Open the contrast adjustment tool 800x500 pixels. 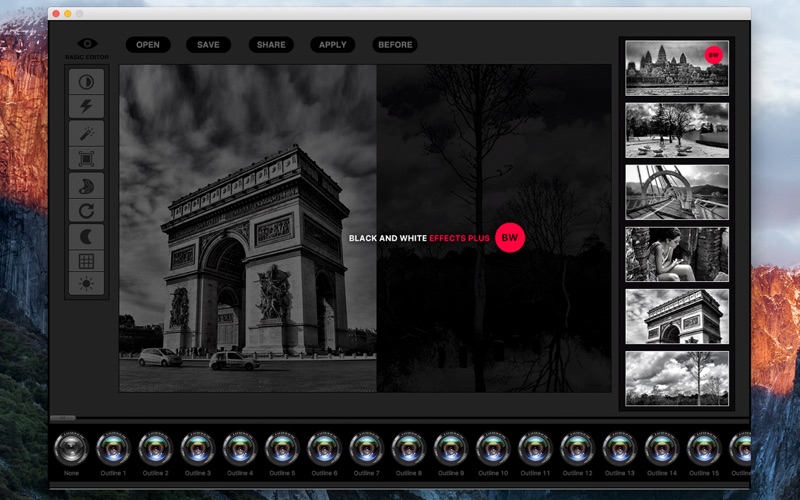click(x=86, y=82)
